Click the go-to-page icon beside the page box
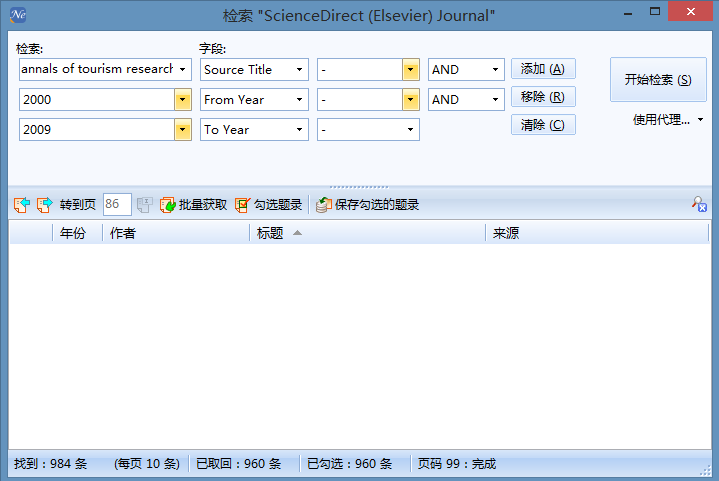719x481 pixels. [144, 205]
